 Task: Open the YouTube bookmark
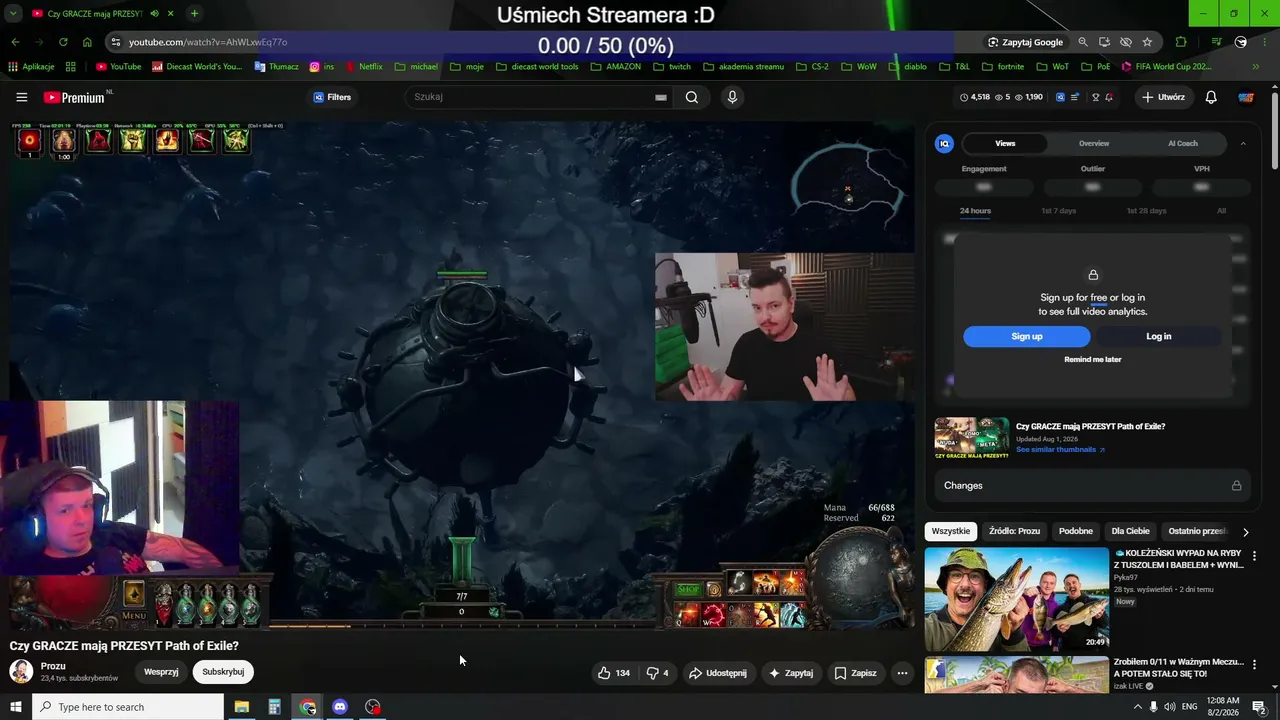(118, 67)
